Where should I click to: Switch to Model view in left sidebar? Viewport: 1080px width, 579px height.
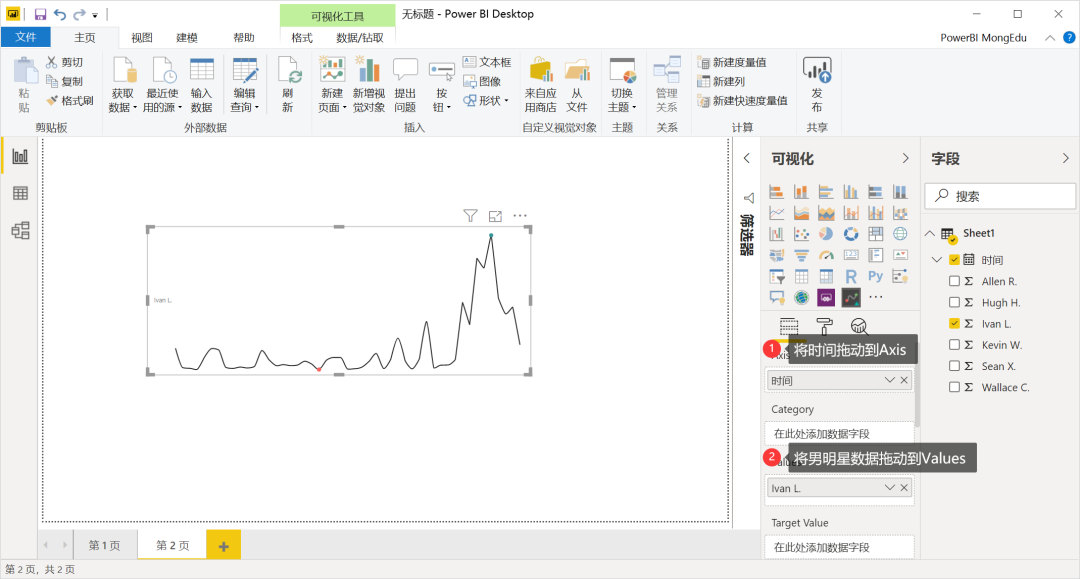click(20, 231)
